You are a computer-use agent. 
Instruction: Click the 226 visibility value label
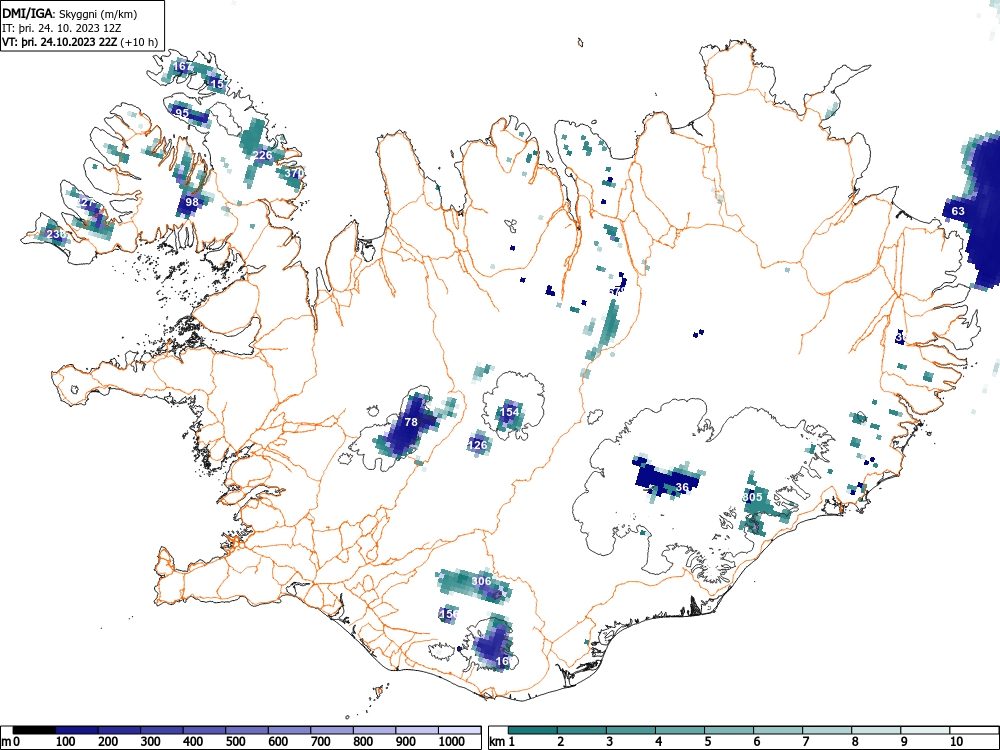263,155
